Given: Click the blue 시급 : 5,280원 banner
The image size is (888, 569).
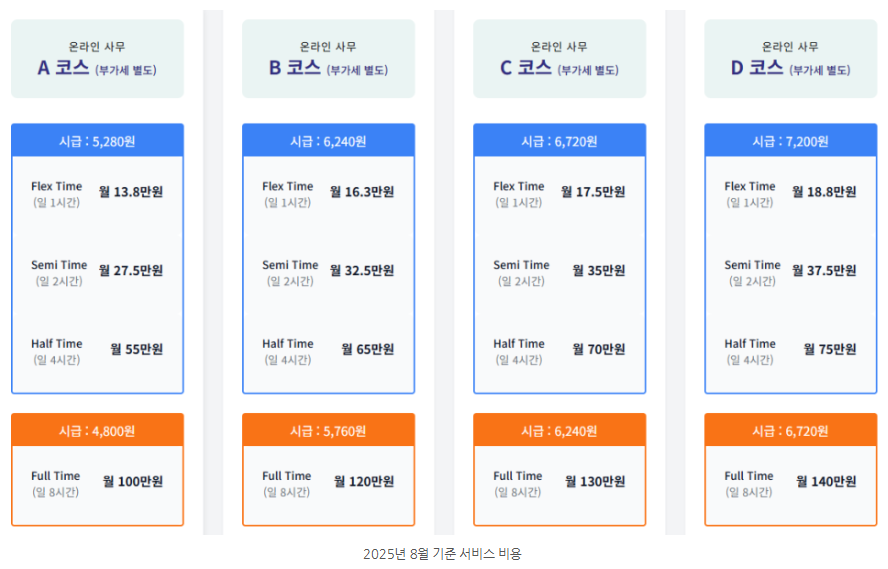Looking at the screenshot, I should pyautogui.click(x=97, y=141).
